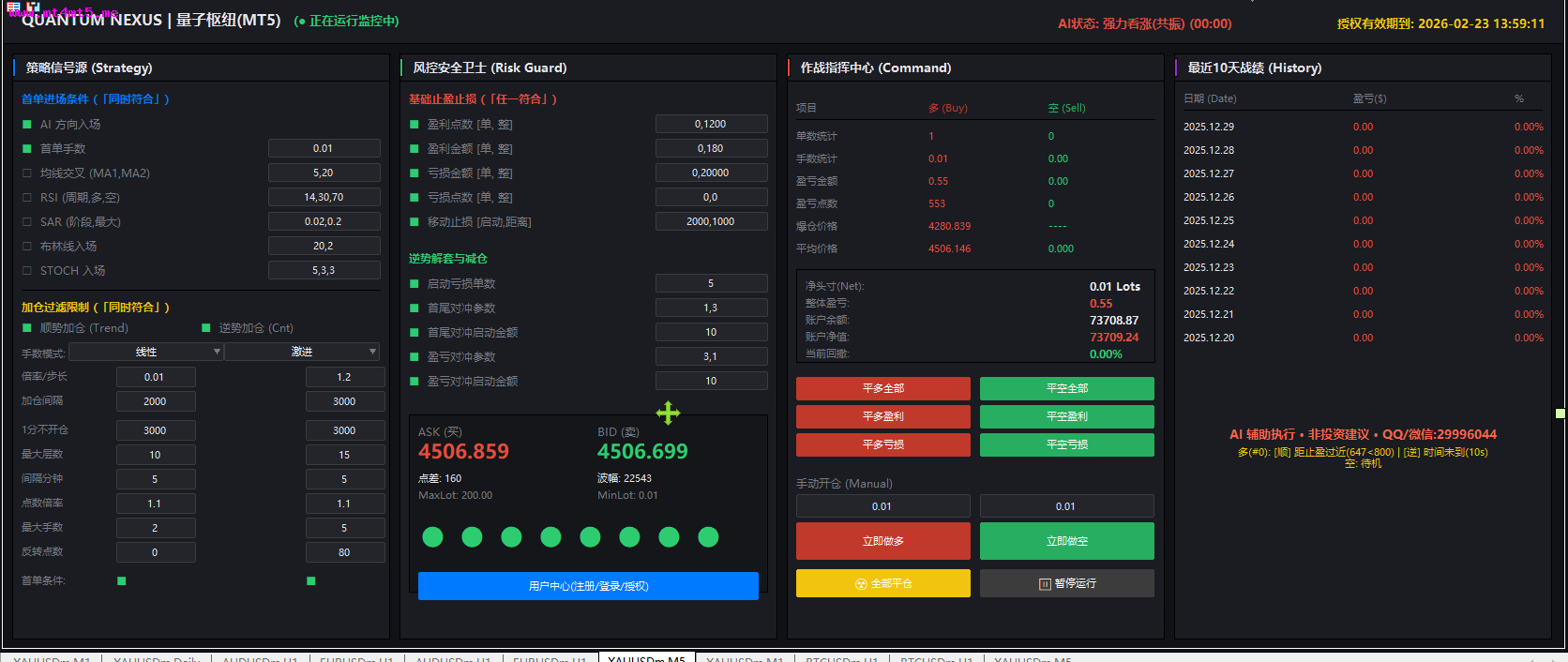This screenshot has height=662, width=1568.
Task: Enable the RSI (周期,多,空) checkbox
Action: 27,198
